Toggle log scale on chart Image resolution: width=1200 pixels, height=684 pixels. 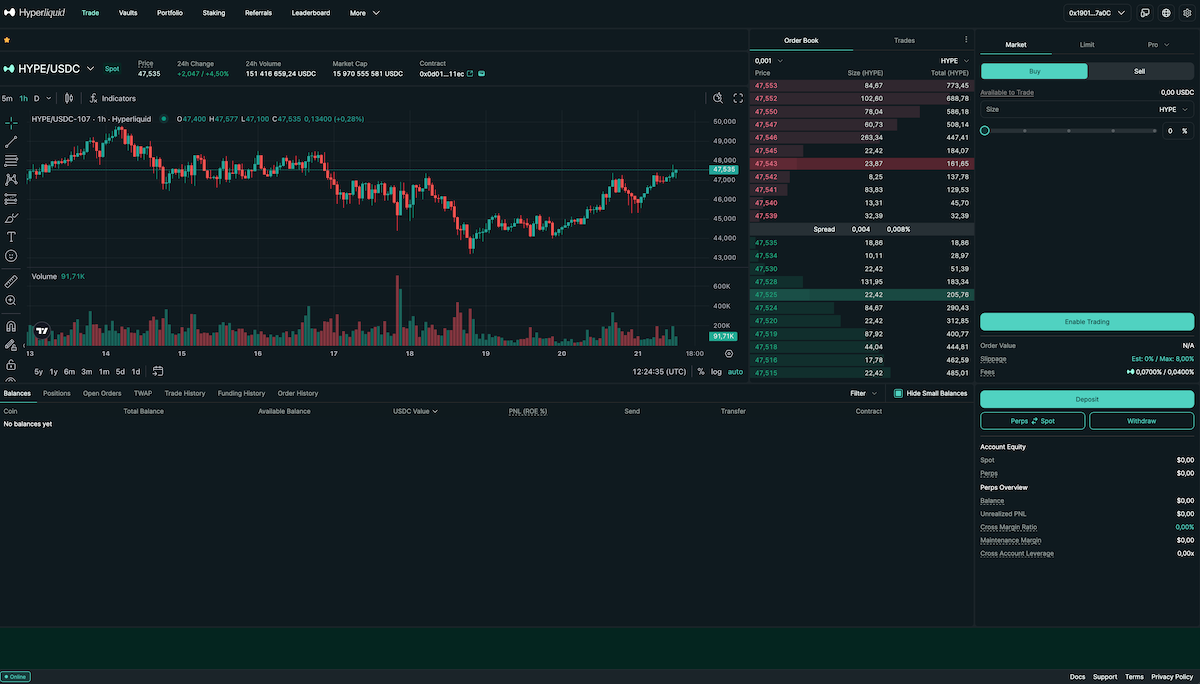716,371
